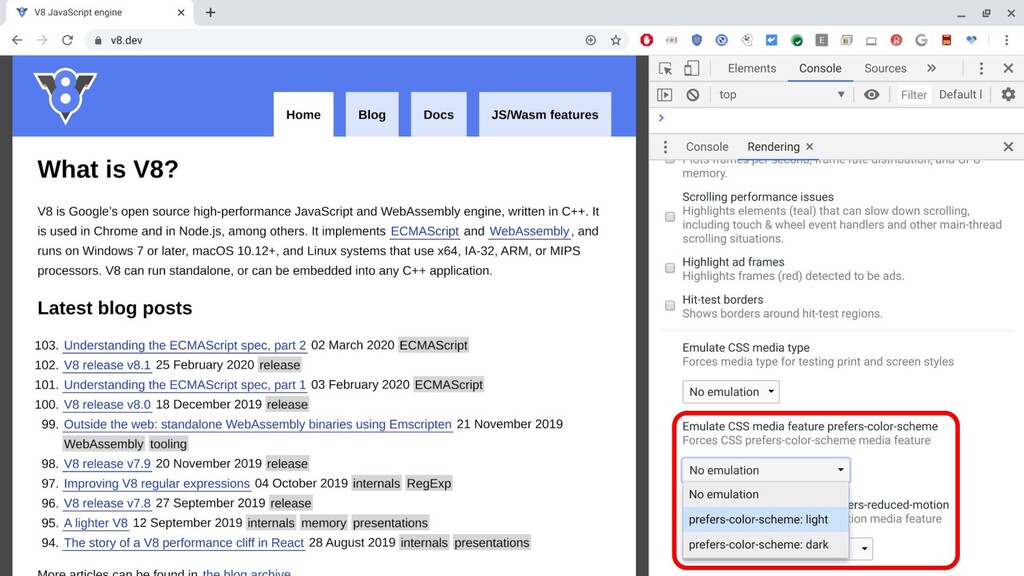Click the console prompt line
1024x576 pixels.
(836, 118)
